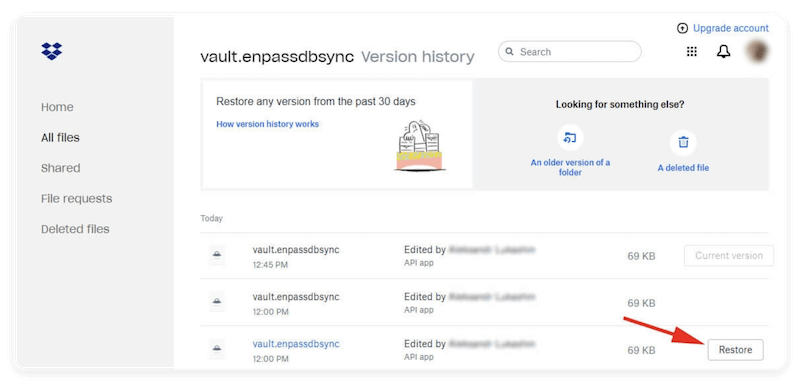Click An older version of a folder link
This screenshot has height=384, width=800.
[x=570, y=167]
